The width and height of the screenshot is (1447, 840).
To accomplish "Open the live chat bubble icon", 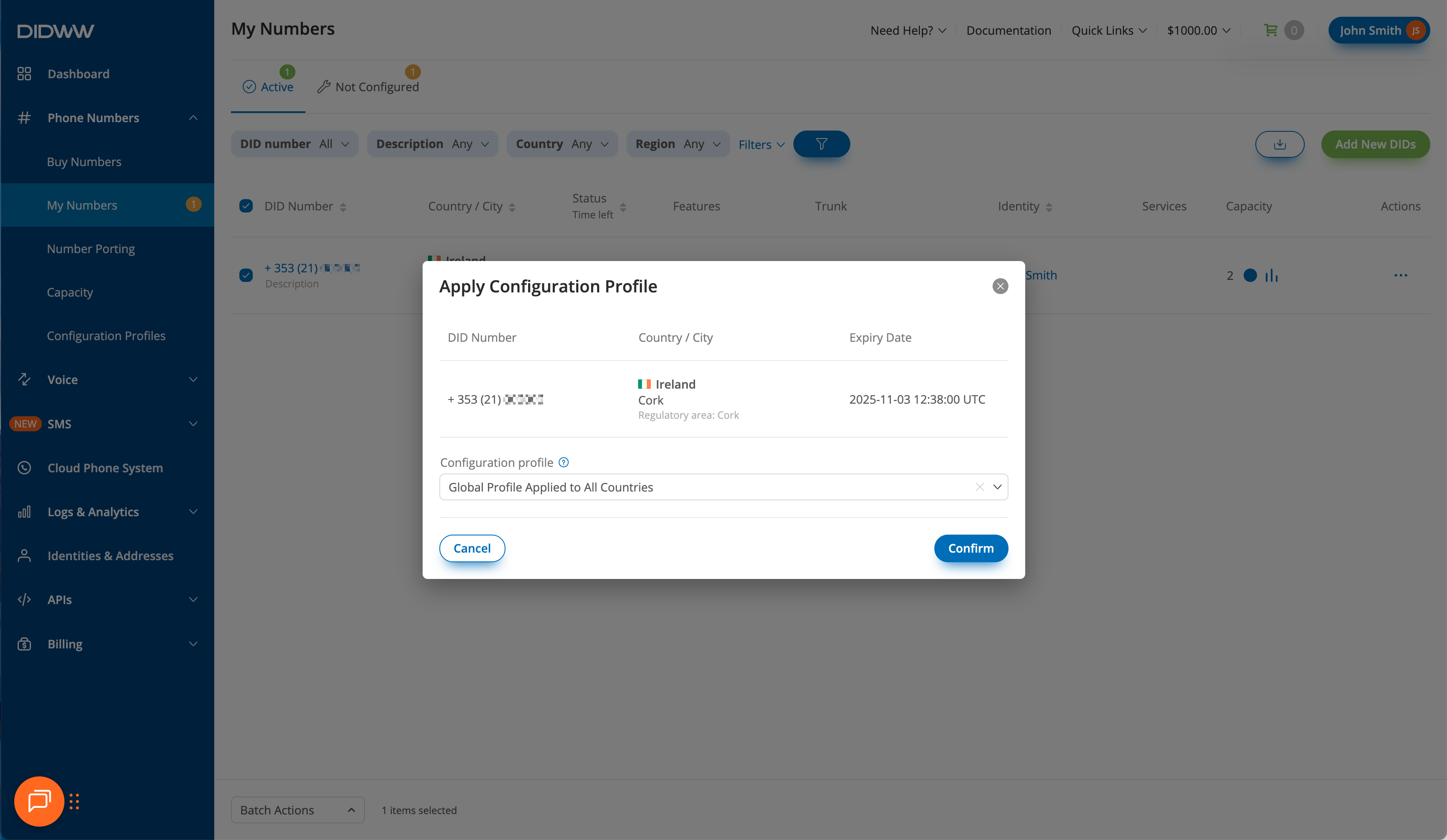I will pyautogui.click(x=39, y=801).
